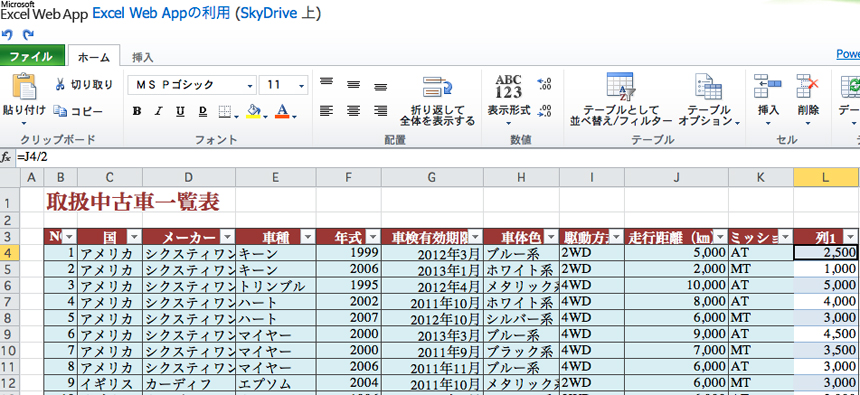The height and width of the screenshot is (395, 860).
Task: Align text to top
Action: point(326,82)
